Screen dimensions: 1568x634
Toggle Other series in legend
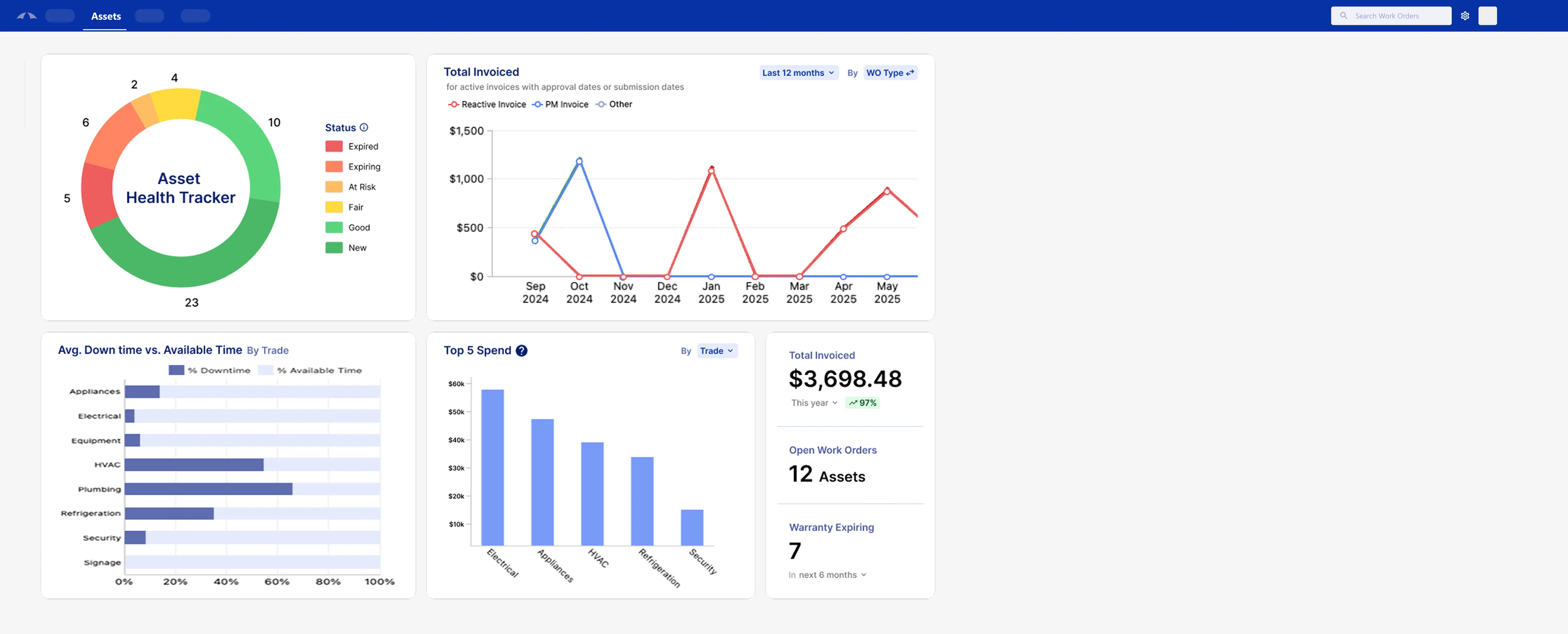click(614, 105)
